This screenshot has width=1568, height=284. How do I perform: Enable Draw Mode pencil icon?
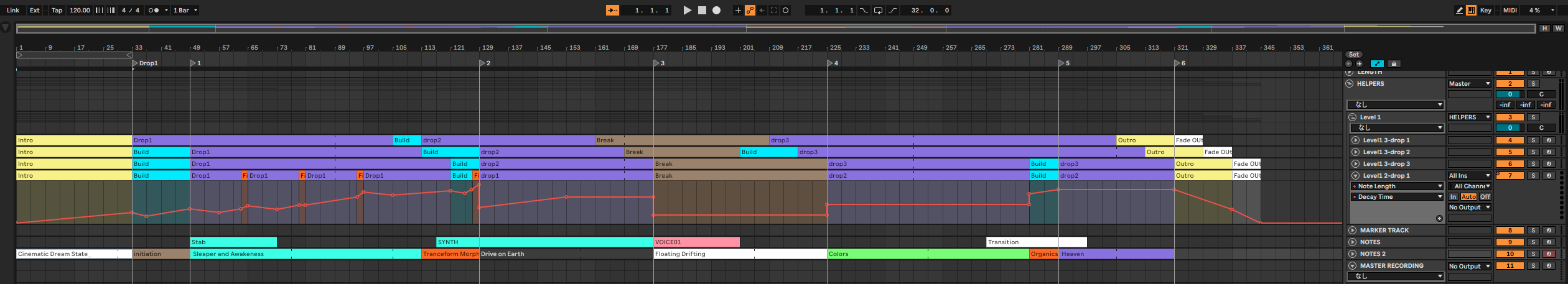(1460, 11)
